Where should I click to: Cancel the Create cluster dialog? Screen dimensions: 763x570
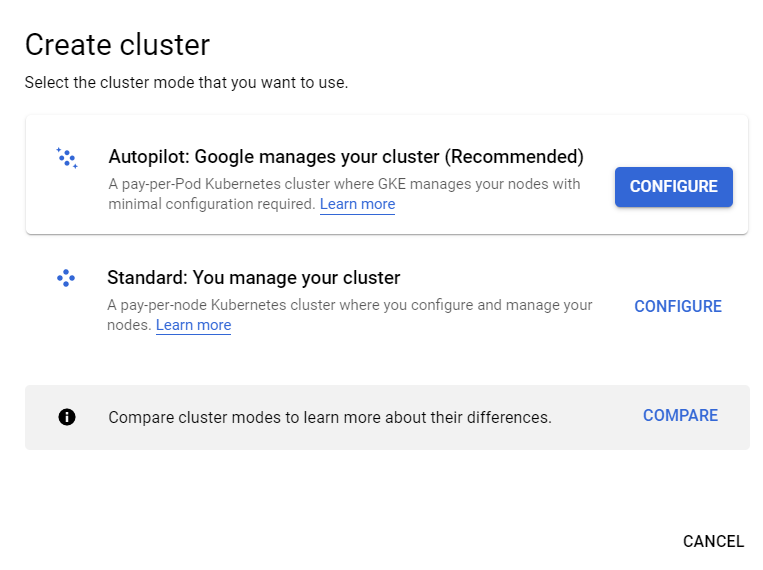point(713,541)
